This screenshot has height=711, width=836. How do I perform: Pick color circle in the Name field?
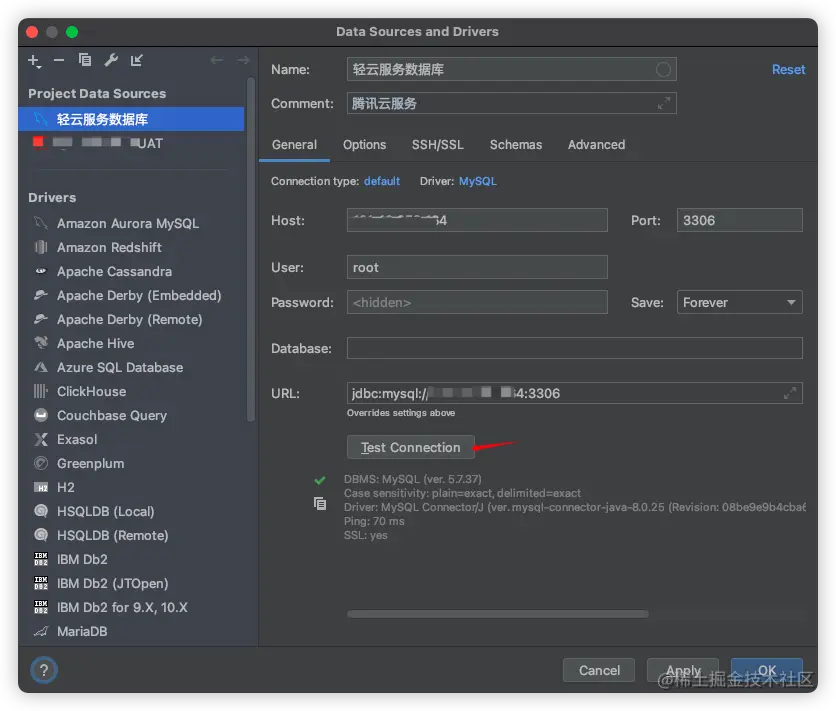coord(663,69)
